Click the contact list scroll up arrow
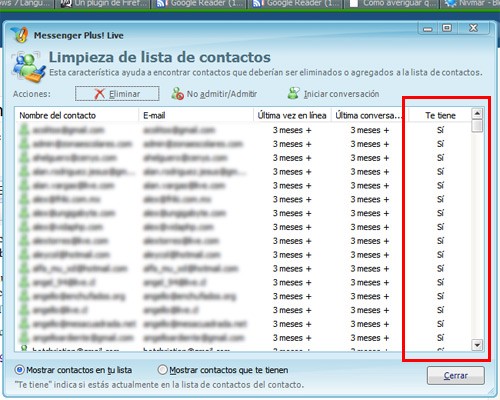 point(477,114)
